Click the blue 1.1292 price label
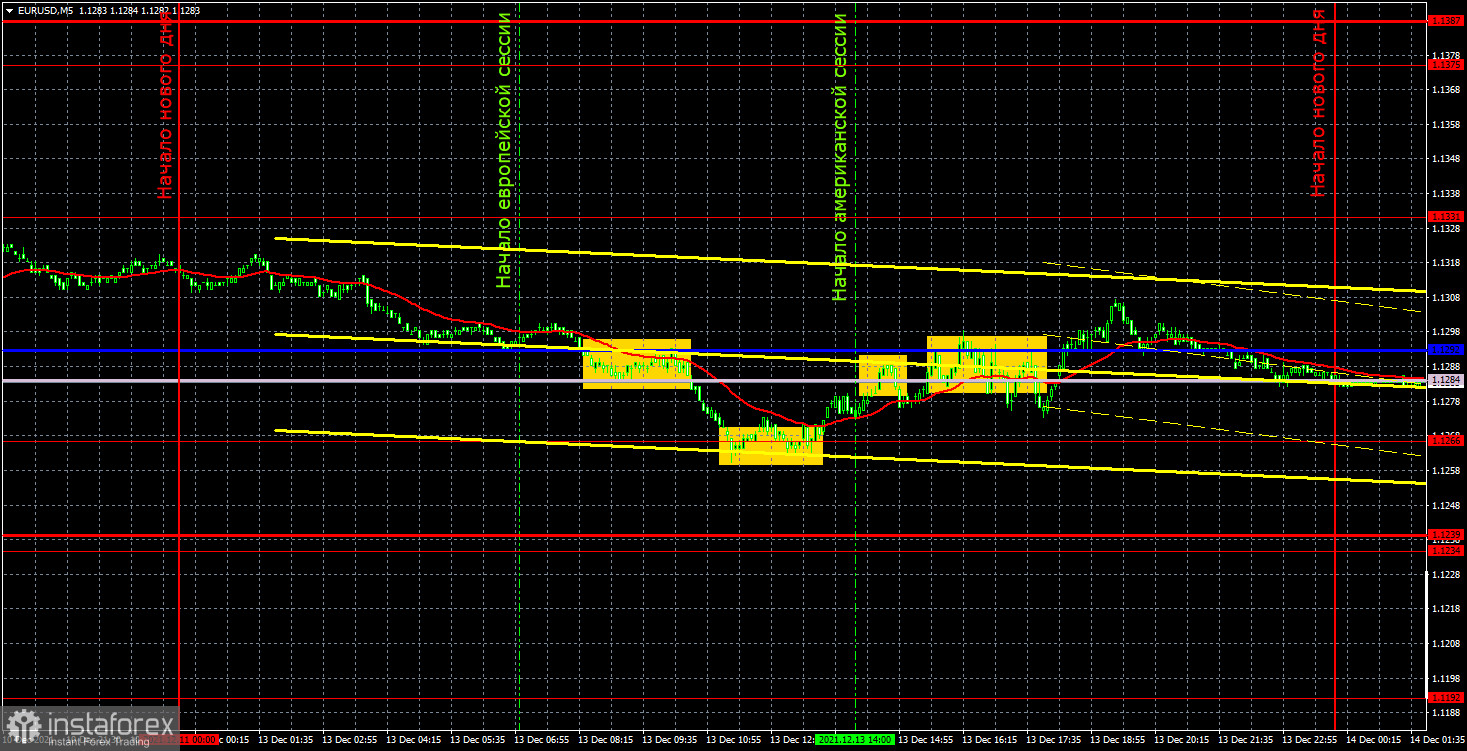Screen dimensions: 1467x751 [x=1446, y=350]
